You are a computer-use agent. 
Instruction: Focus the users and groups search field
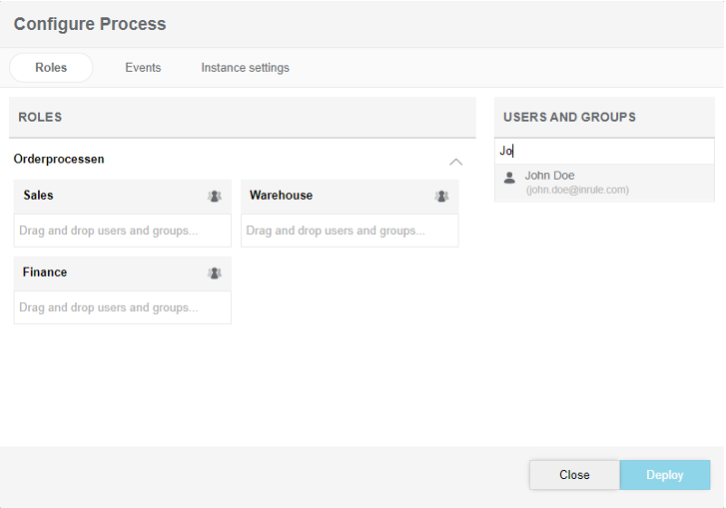(x=604, y=151)
